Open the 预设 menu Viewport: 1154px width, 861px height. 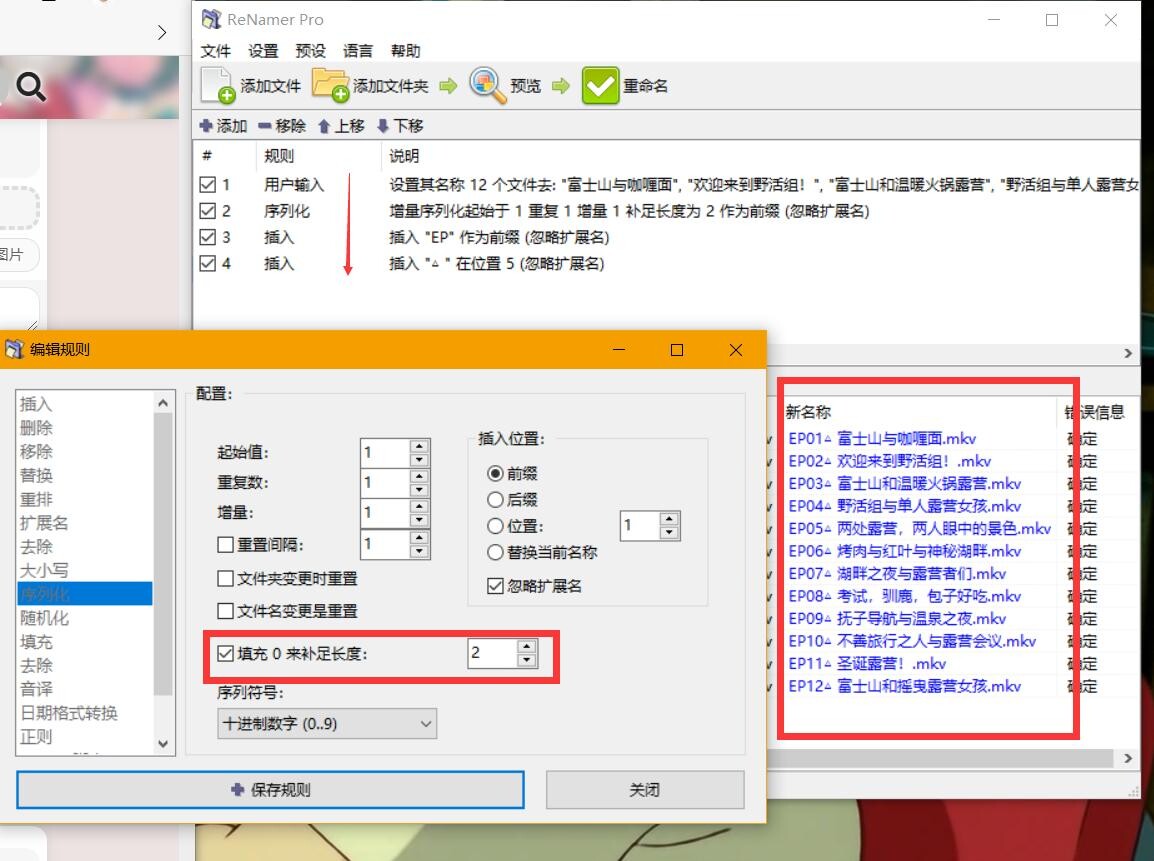point(310,51)
